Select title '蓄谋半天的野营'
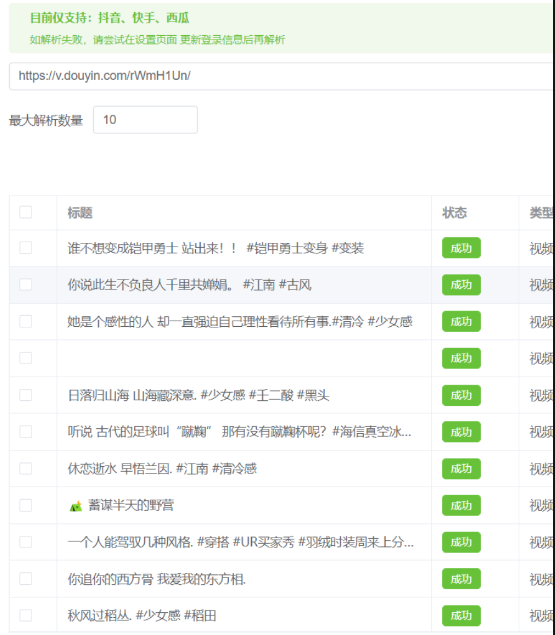Image resolution: width=555 pixels, height=635 pixels. pyautogui.click(x=131, y=505)
